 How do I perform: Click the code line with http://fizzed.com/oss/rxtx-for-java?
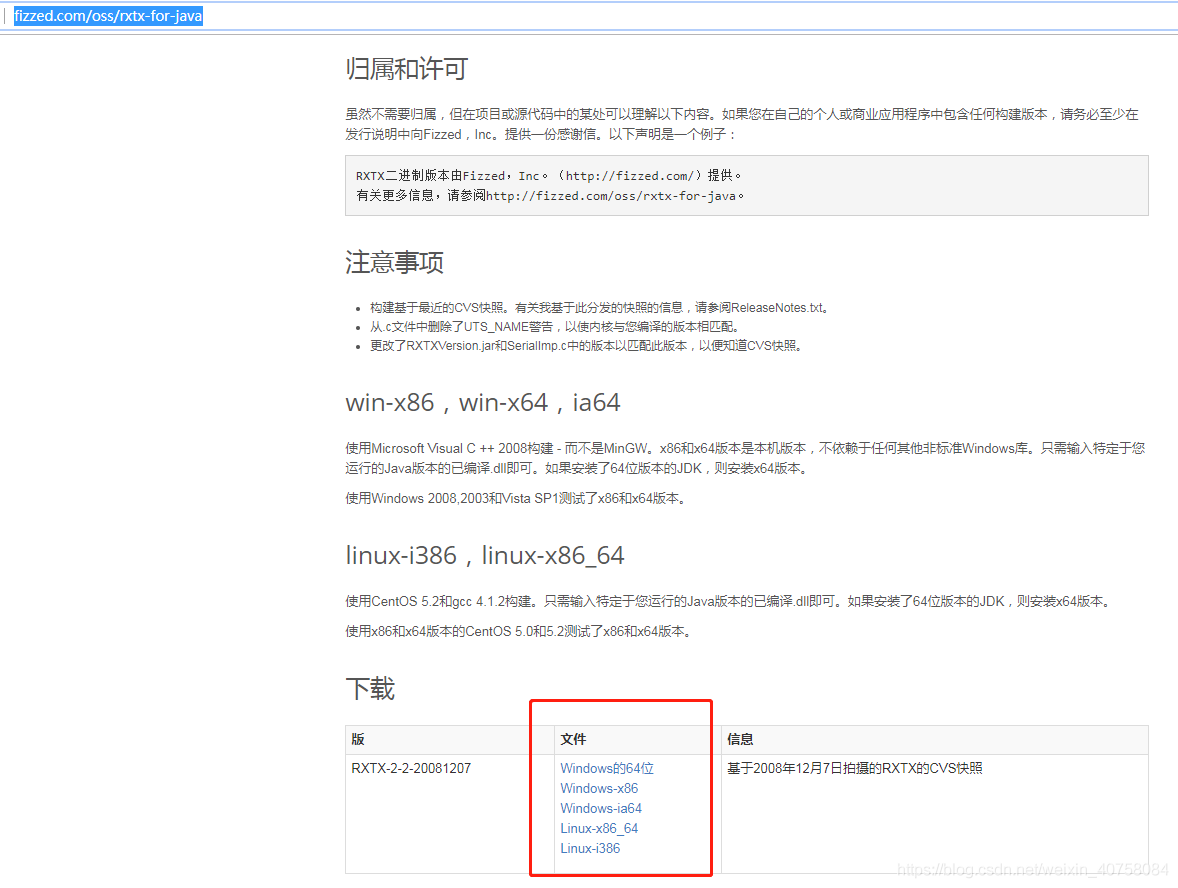tap(550, 195)
